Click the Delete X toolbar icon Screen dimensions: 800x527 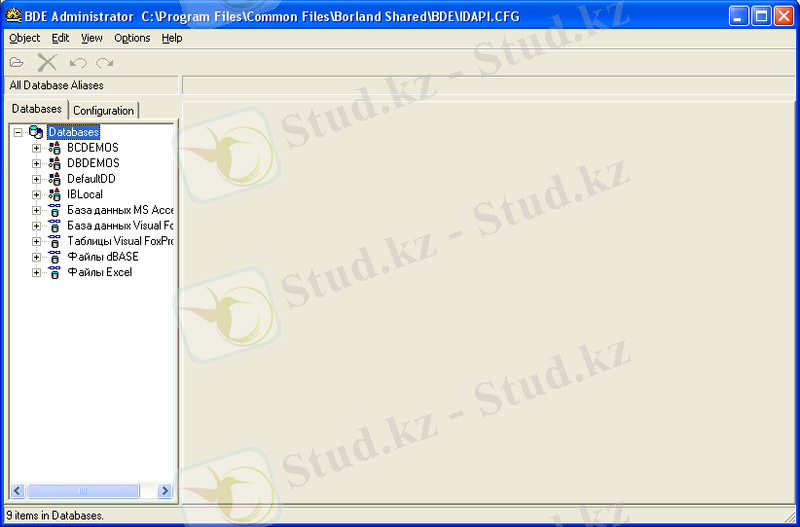47,63
